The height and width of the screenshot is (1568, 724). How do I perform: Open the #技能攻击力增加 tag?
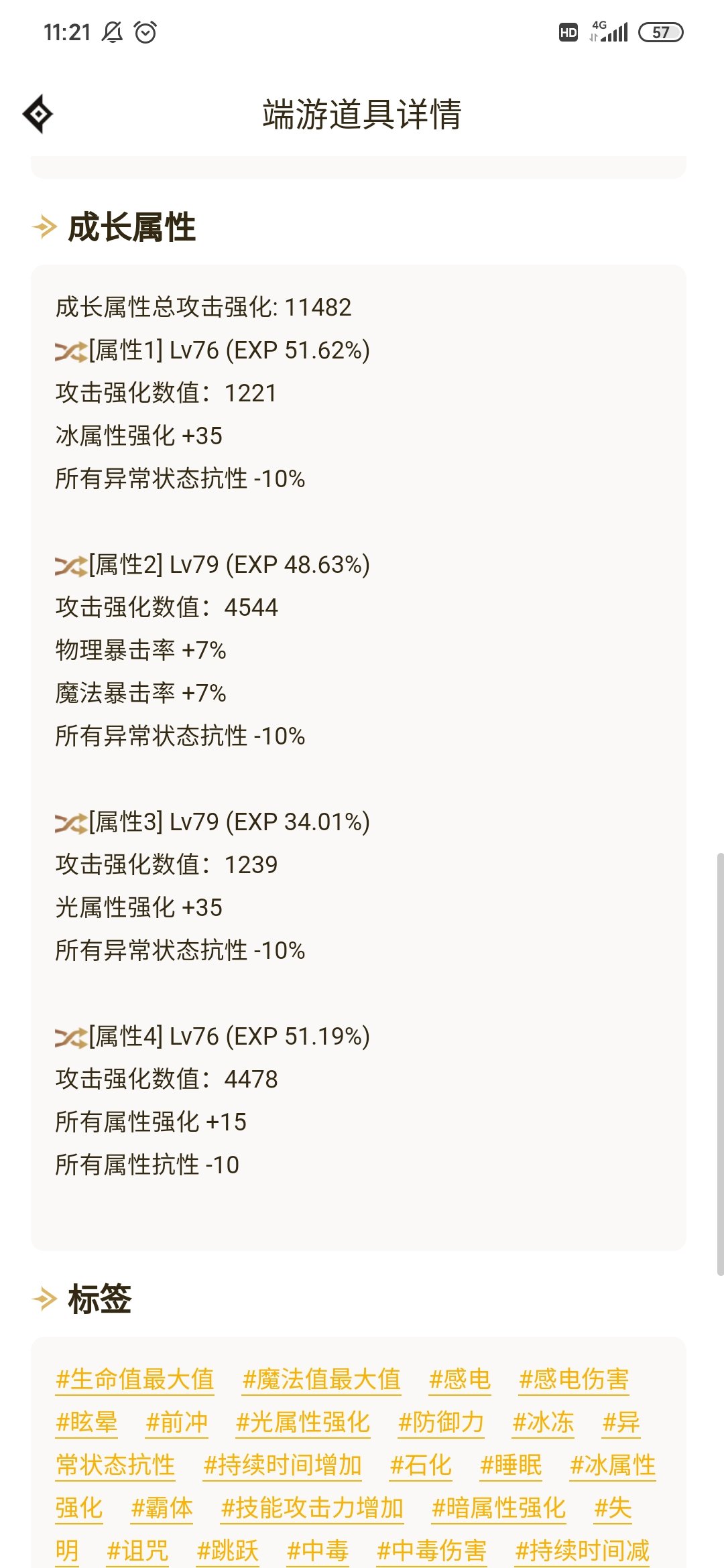point(312,1508)
